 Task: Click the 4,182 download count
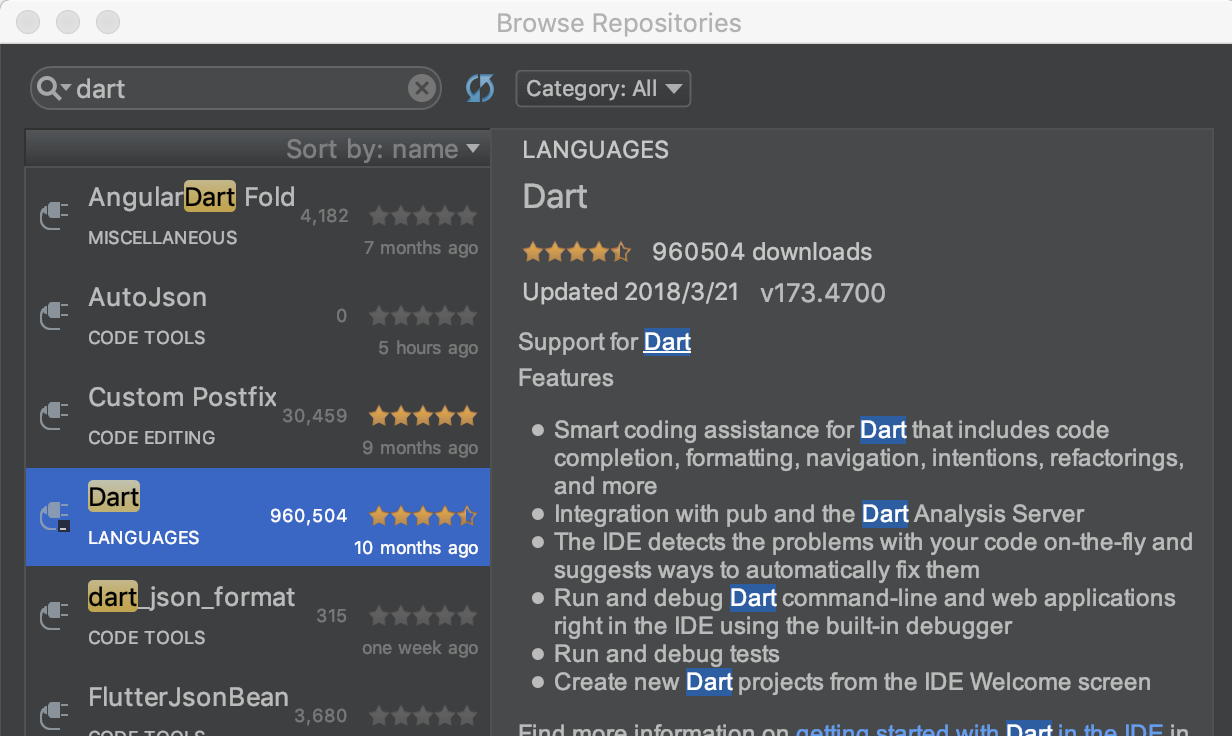point(325,216)
